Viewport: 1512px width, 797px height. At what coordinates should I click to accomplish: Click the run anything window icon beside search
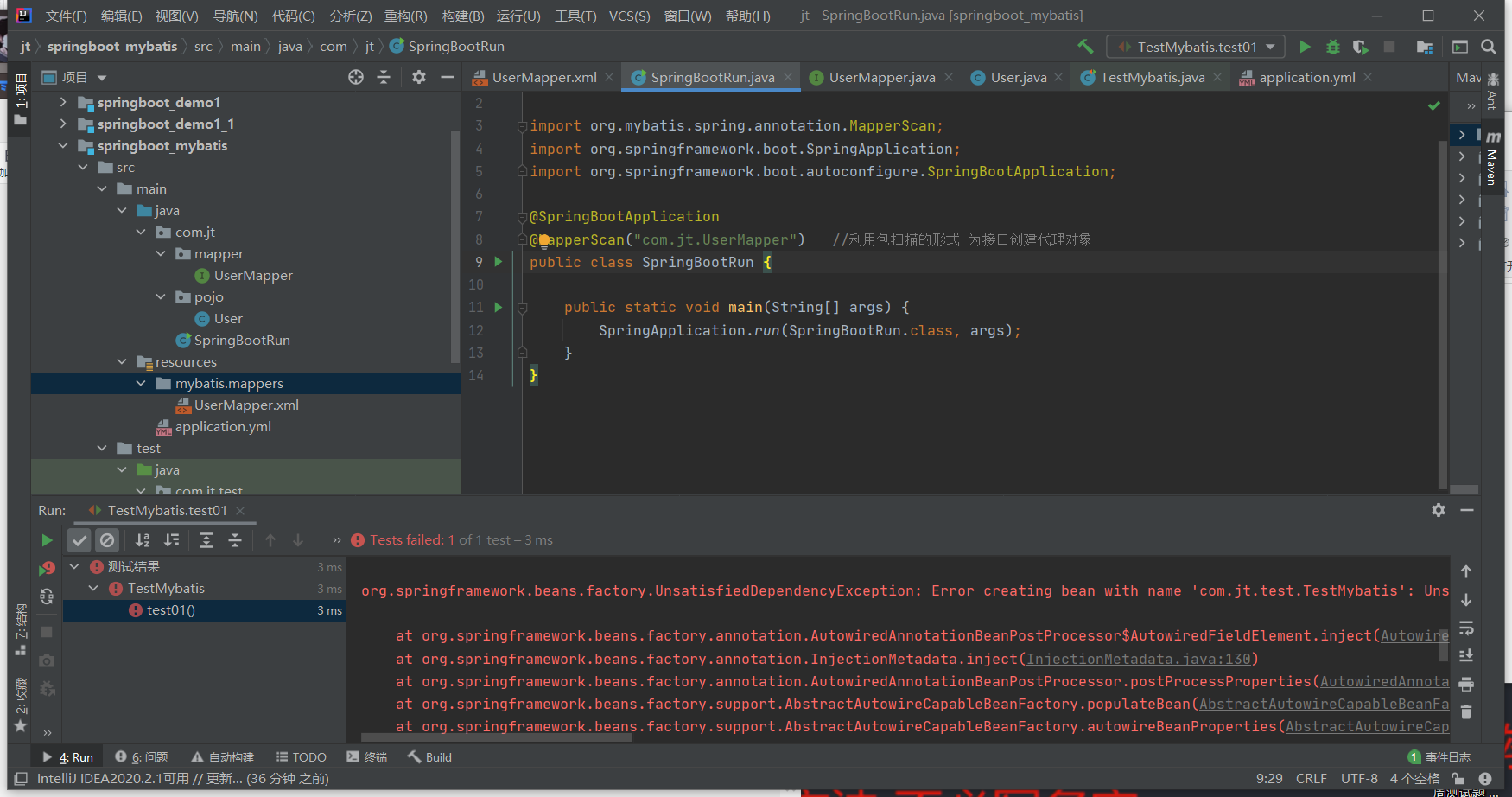[x=1460, y=47]
